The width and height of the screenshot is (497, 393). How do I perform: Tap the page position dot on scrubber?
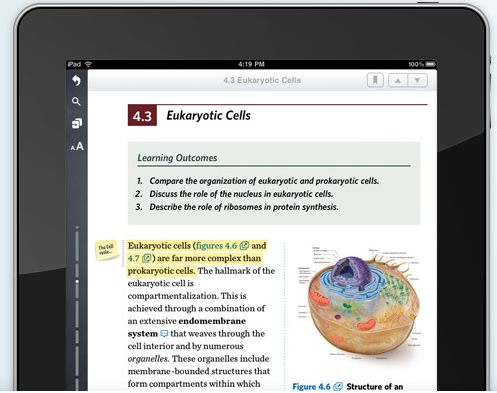pos(77,282)
